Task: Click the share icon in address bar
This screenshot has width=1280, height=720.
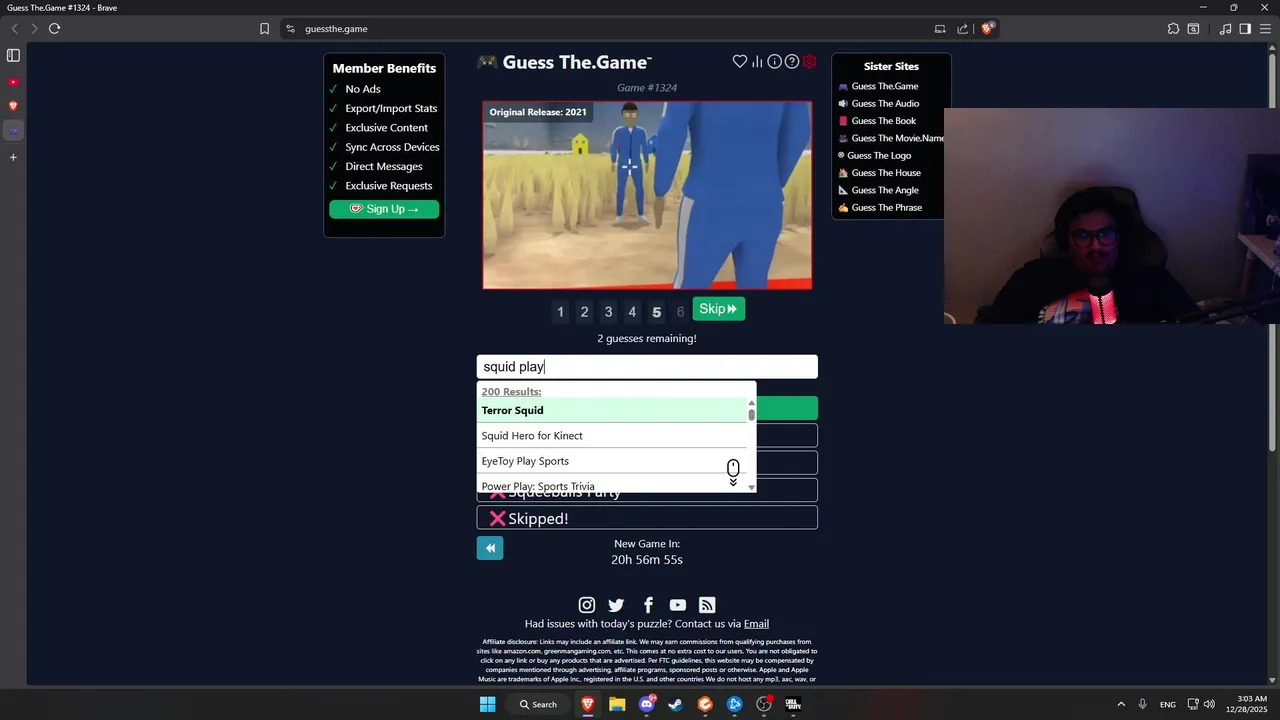Action: (962, 29)
